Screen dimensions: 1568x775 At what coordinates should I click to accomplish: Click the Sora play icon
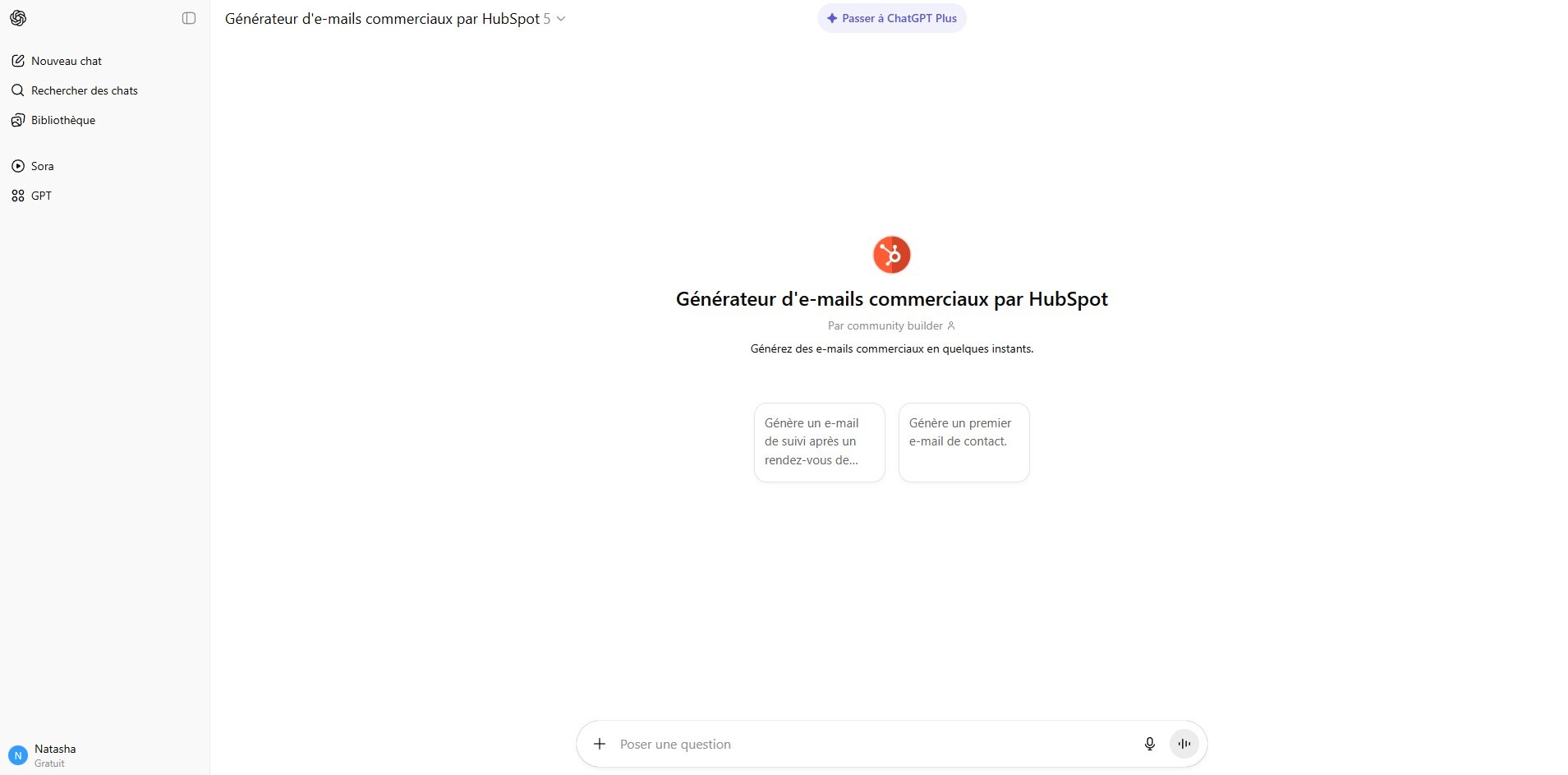point(18,166)
